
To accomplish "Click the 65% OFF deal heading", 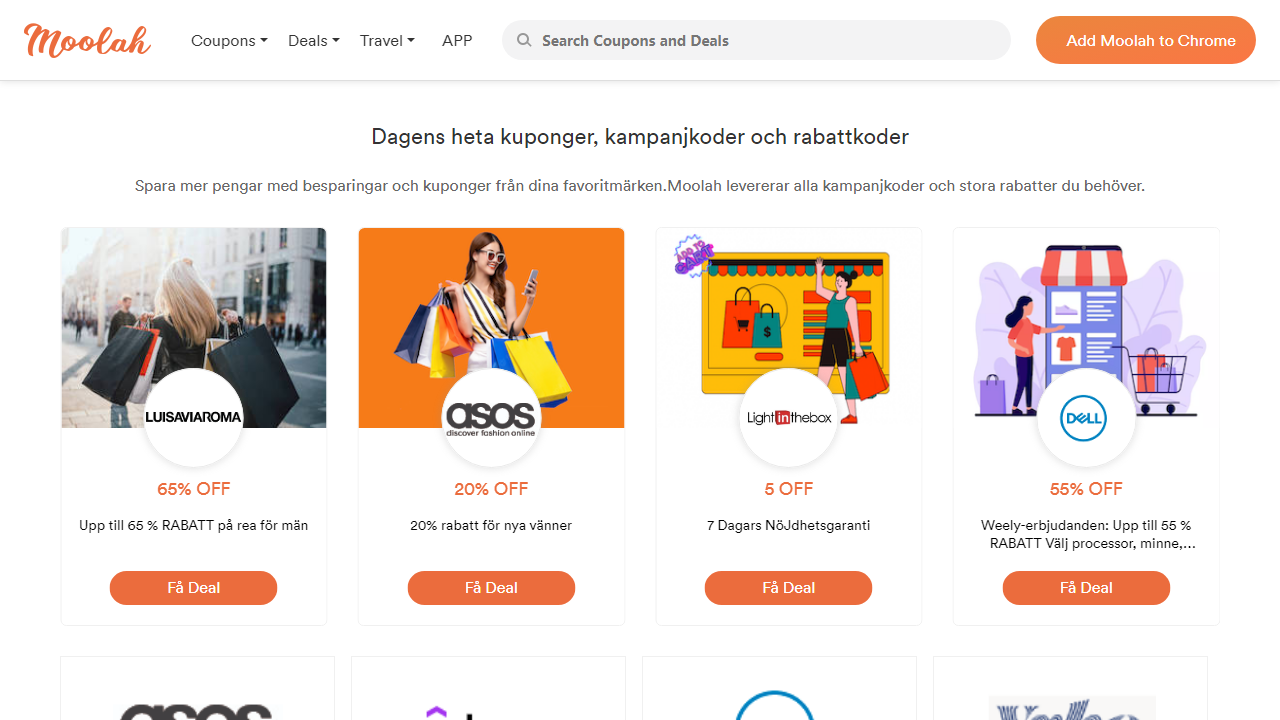I will click(x=193, y=489).
